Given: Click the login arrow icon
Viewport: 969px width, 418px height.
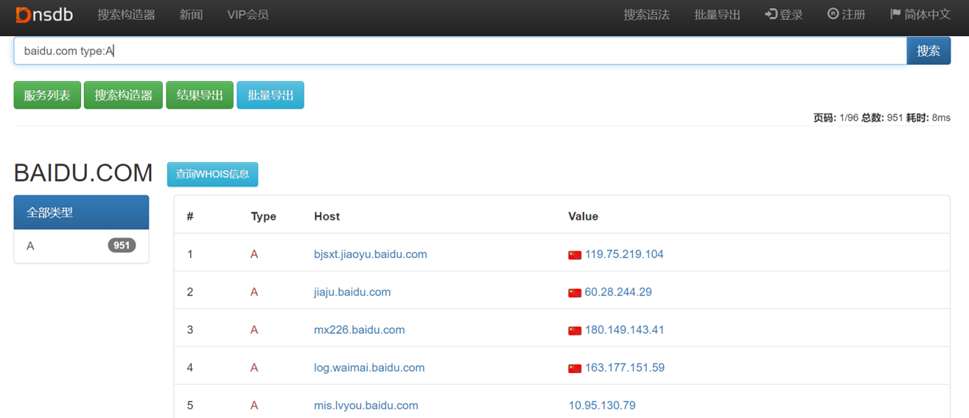Looking at the screenshot, I should 771,14.
